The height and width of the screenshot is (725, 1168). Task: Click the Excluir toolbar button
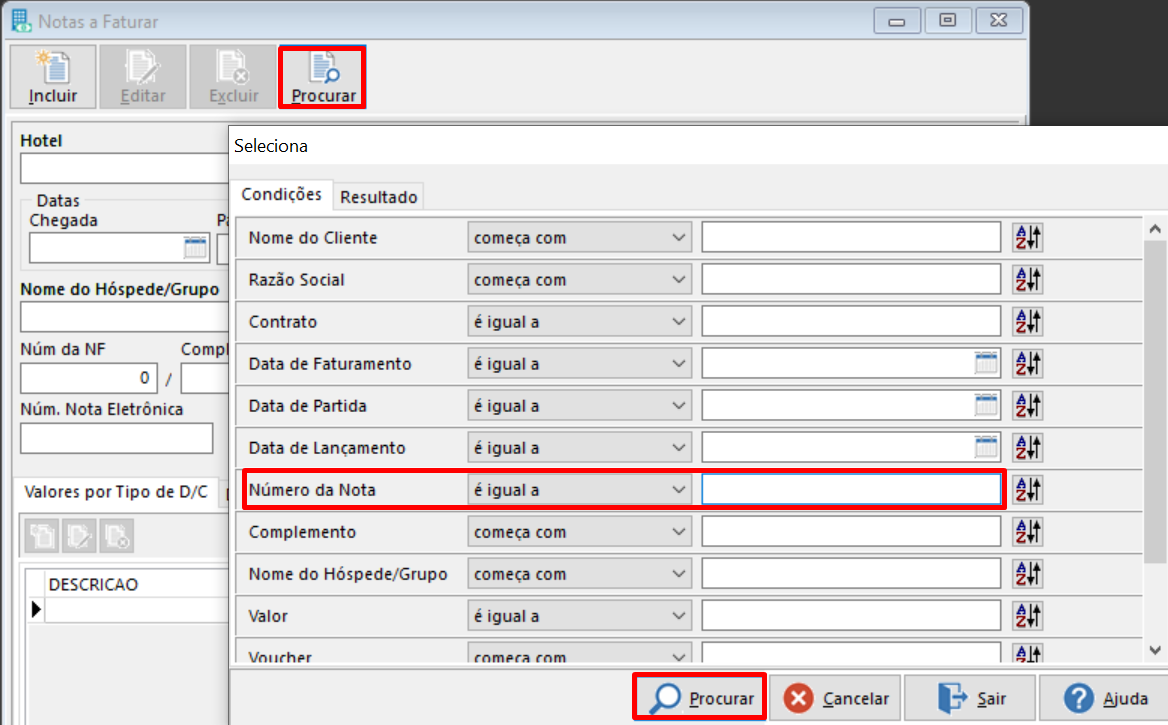click(233, 77)
